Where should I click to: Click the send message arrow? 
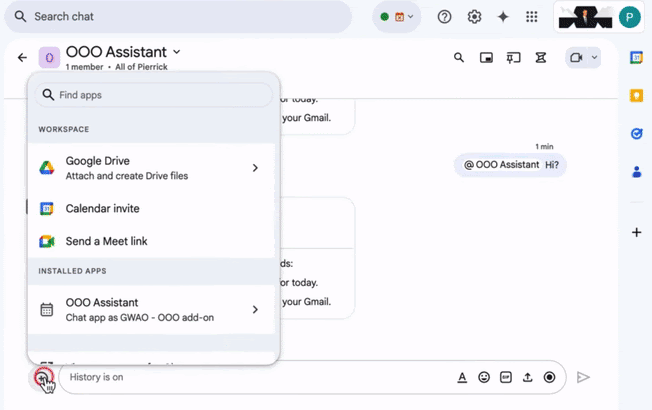[583, 377]
